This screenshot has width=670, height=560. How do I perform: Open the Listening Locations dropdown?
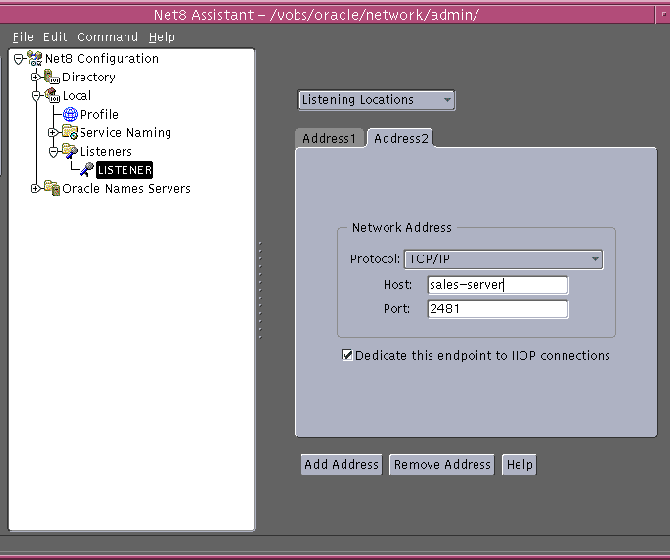376,100
